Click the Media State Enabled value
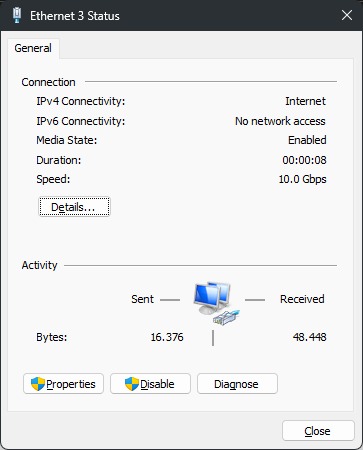The image size is (363, 450). pos(307,140)
